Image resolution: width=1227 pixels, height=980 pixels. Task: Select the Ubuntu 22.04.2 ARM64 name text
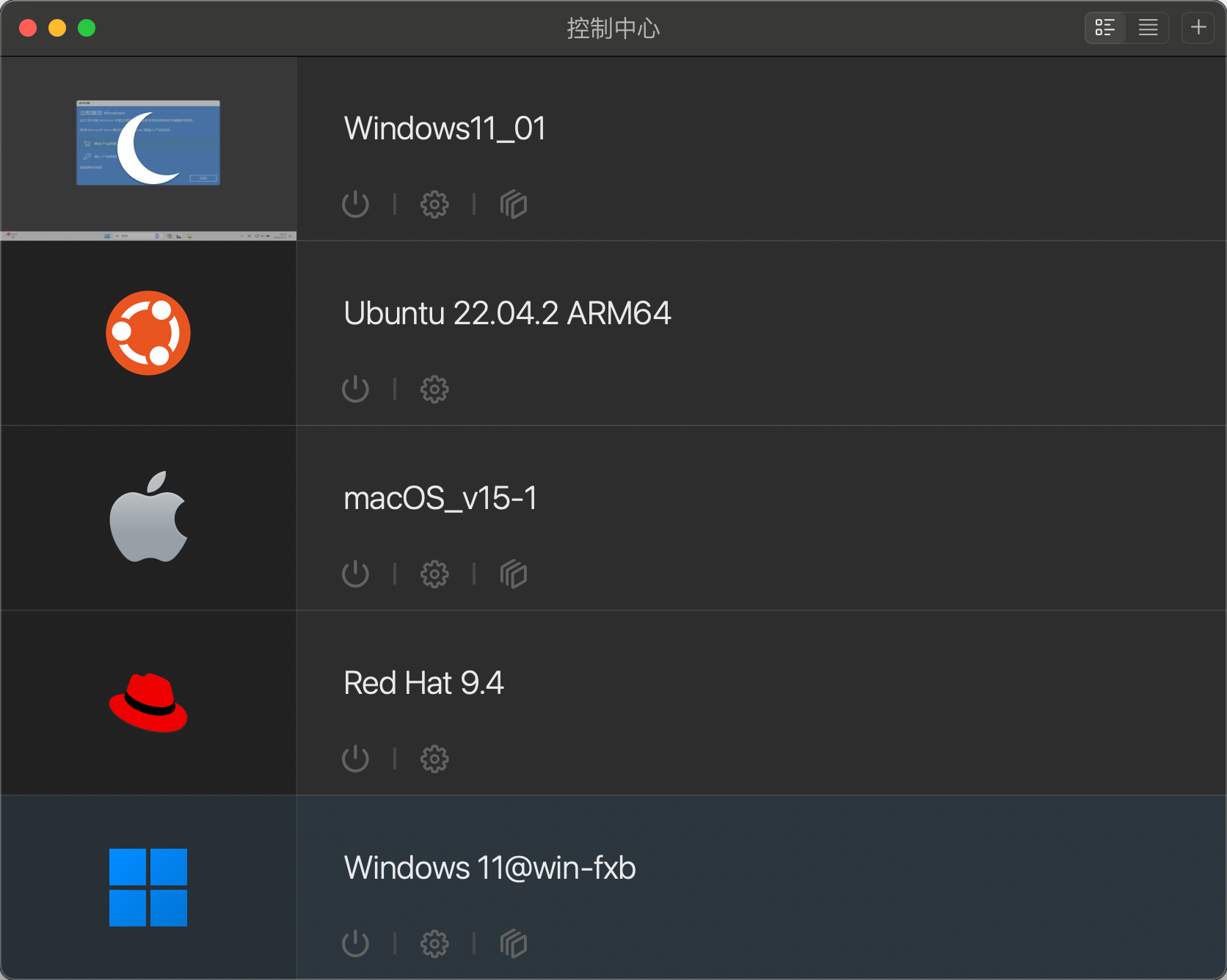[507, 313]
